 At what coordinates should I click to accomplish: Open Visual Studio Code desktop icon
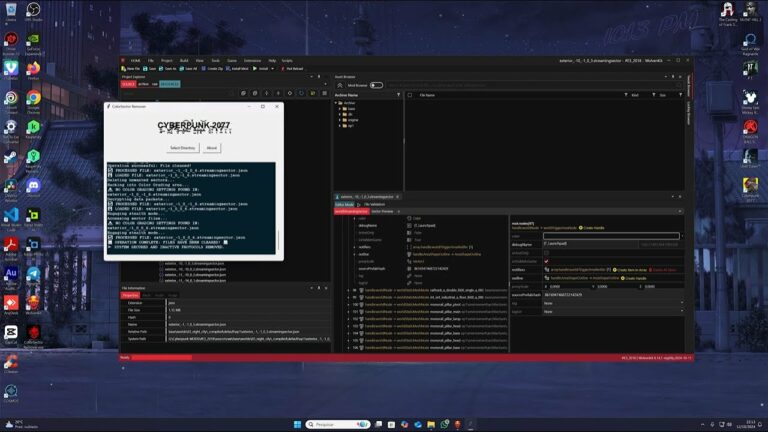[11, 218]
